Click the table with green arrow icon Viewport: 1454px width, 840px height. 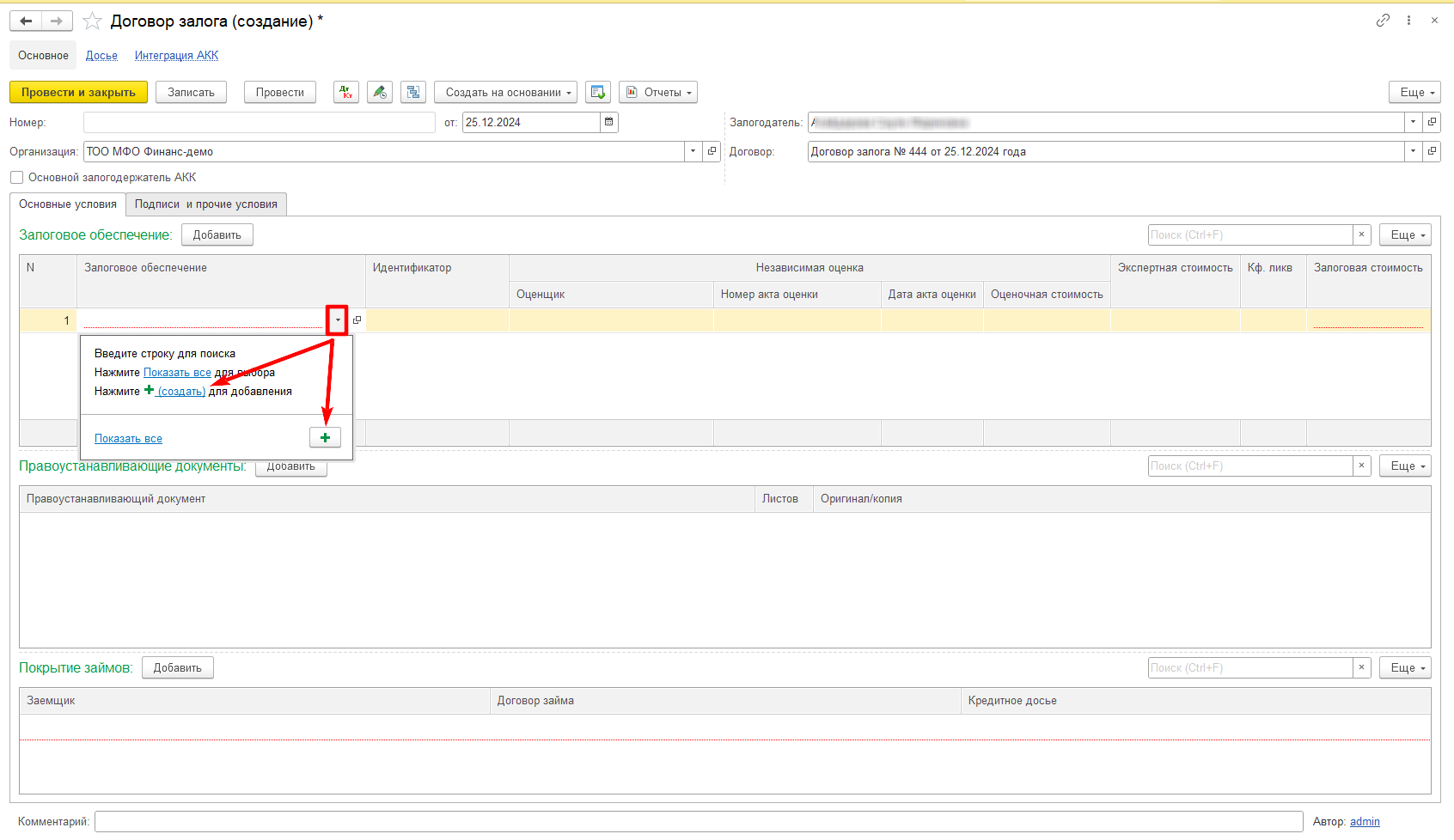[x=598, y=92]
